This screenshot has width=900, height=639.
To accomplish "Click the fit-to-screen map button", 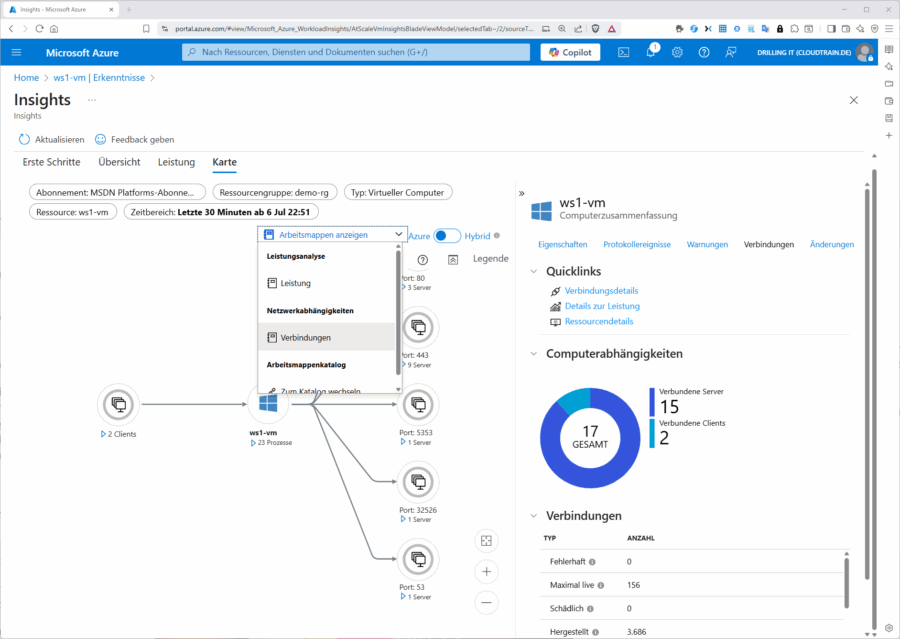I will (486, 541).
